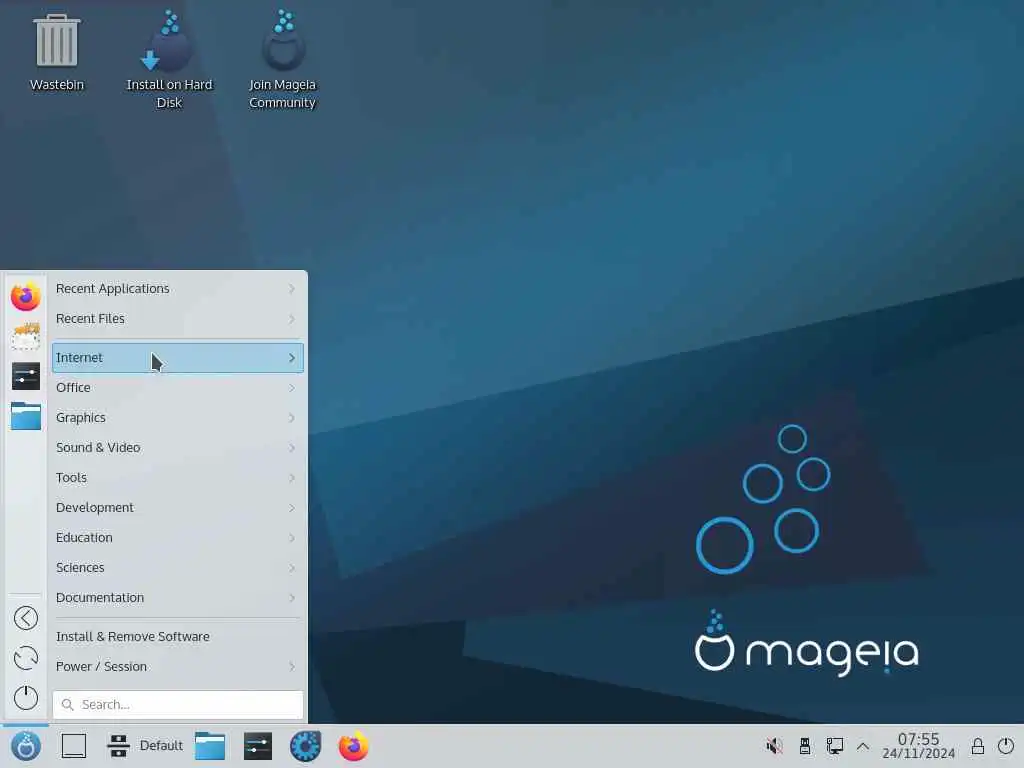
Task: Click the power/leave icon in the tray
Action: [x=1006, y=746]
